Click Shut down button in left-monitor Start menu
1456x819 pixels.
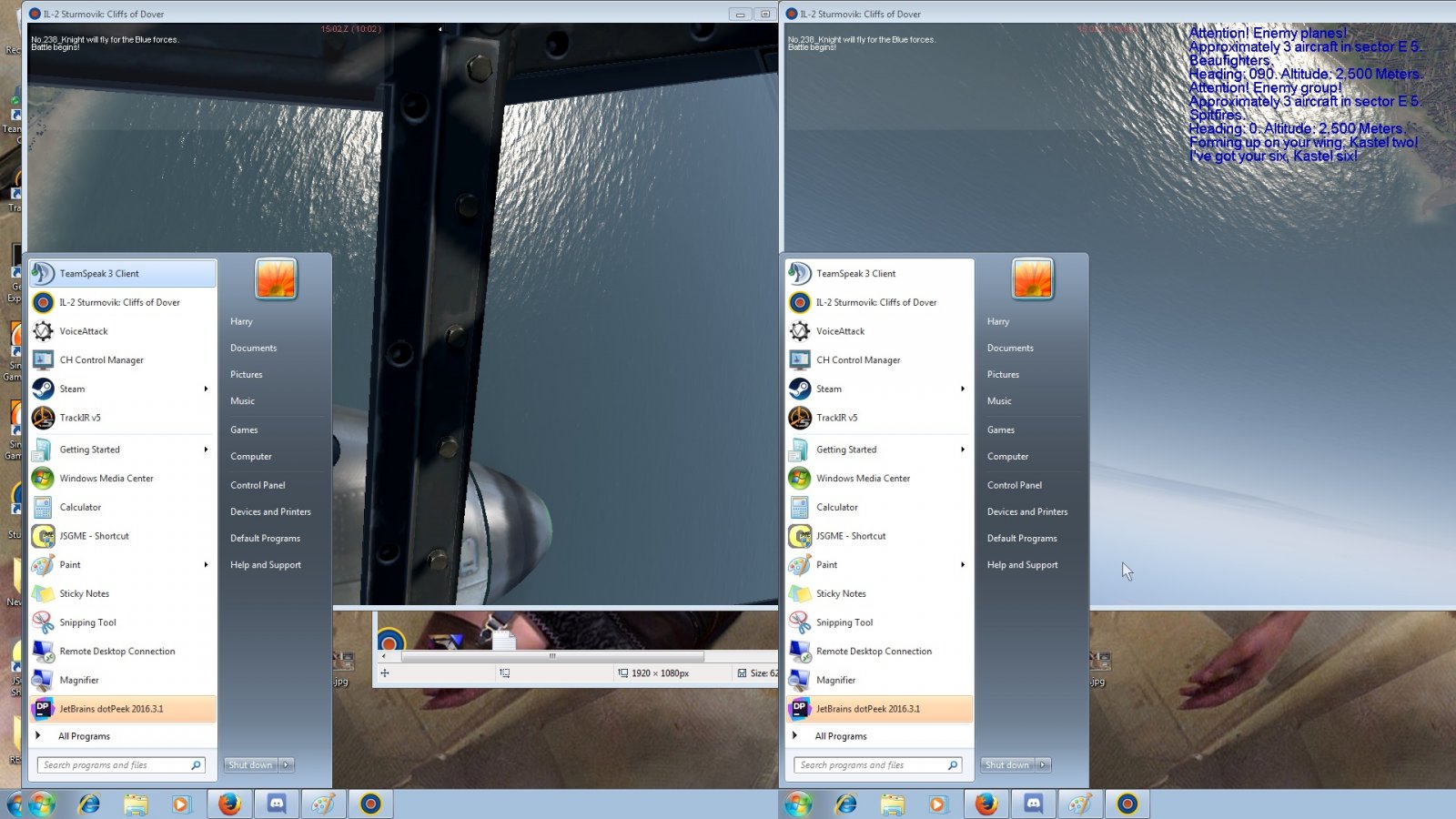click(251, 765)
